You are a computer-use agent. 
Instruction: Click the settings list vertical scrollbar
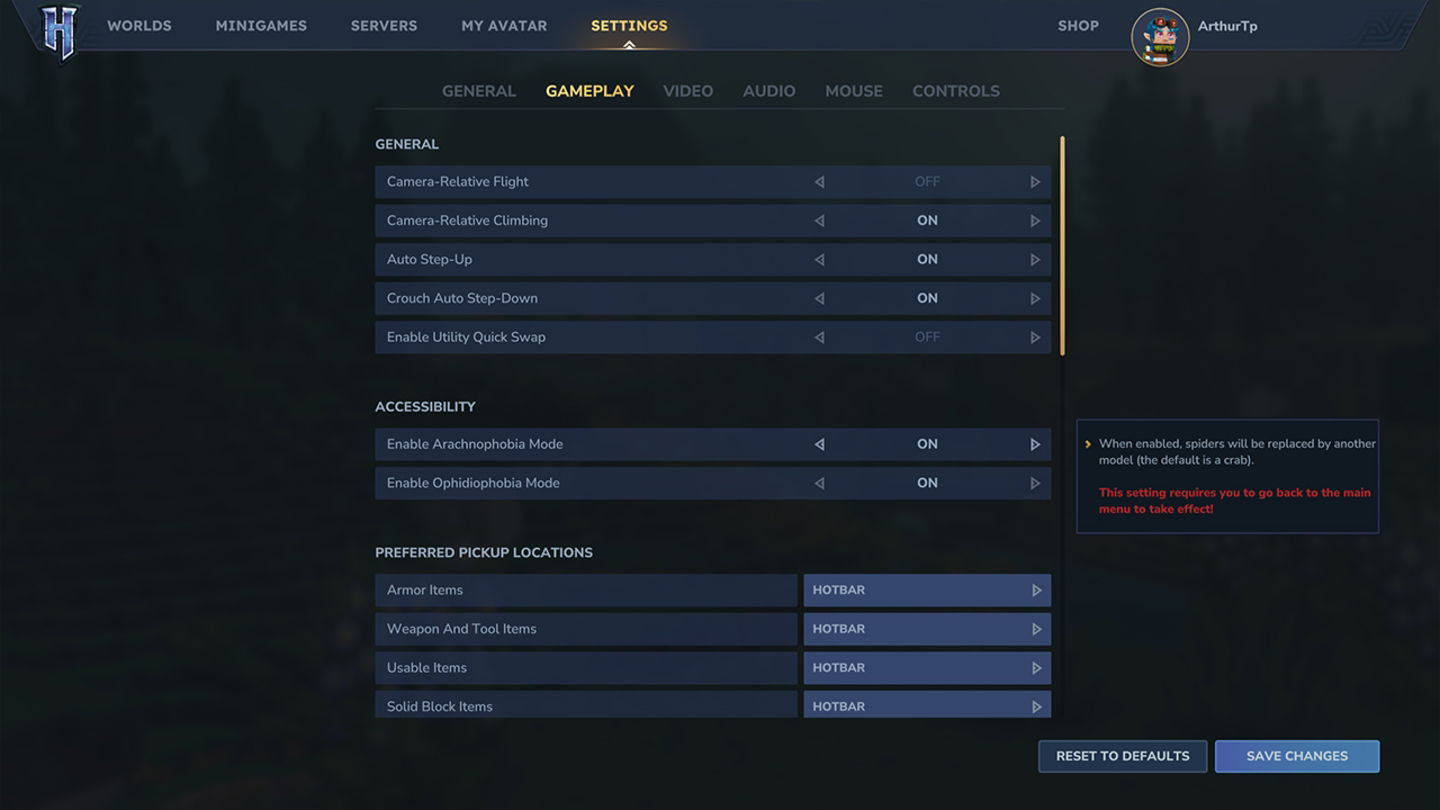pyautogui.click(x=1061, y=246)
